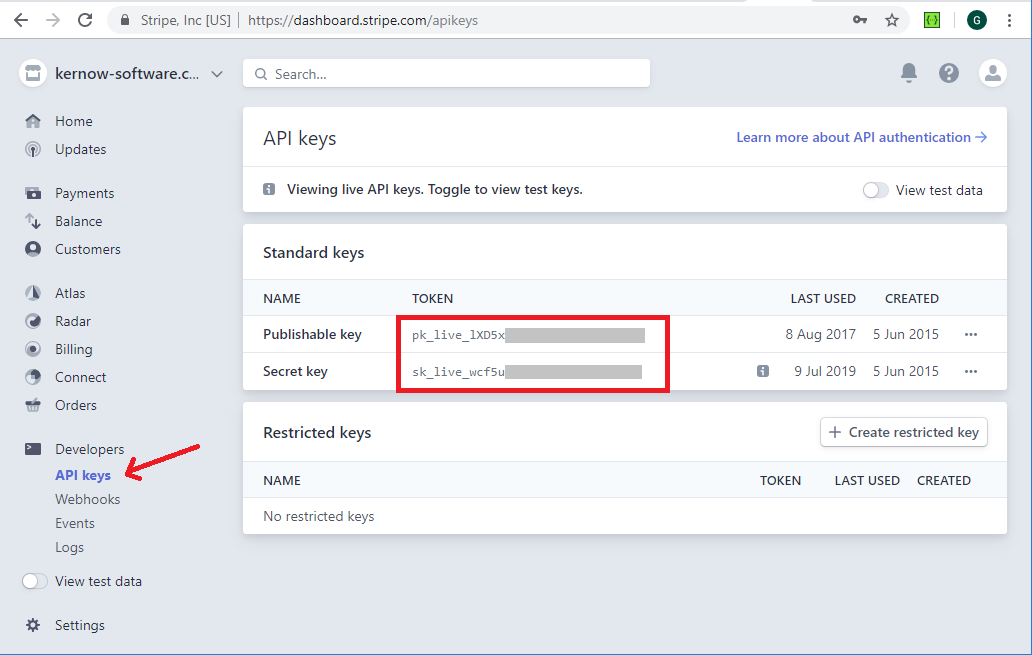Click the Publishable key name

[312, 334]
